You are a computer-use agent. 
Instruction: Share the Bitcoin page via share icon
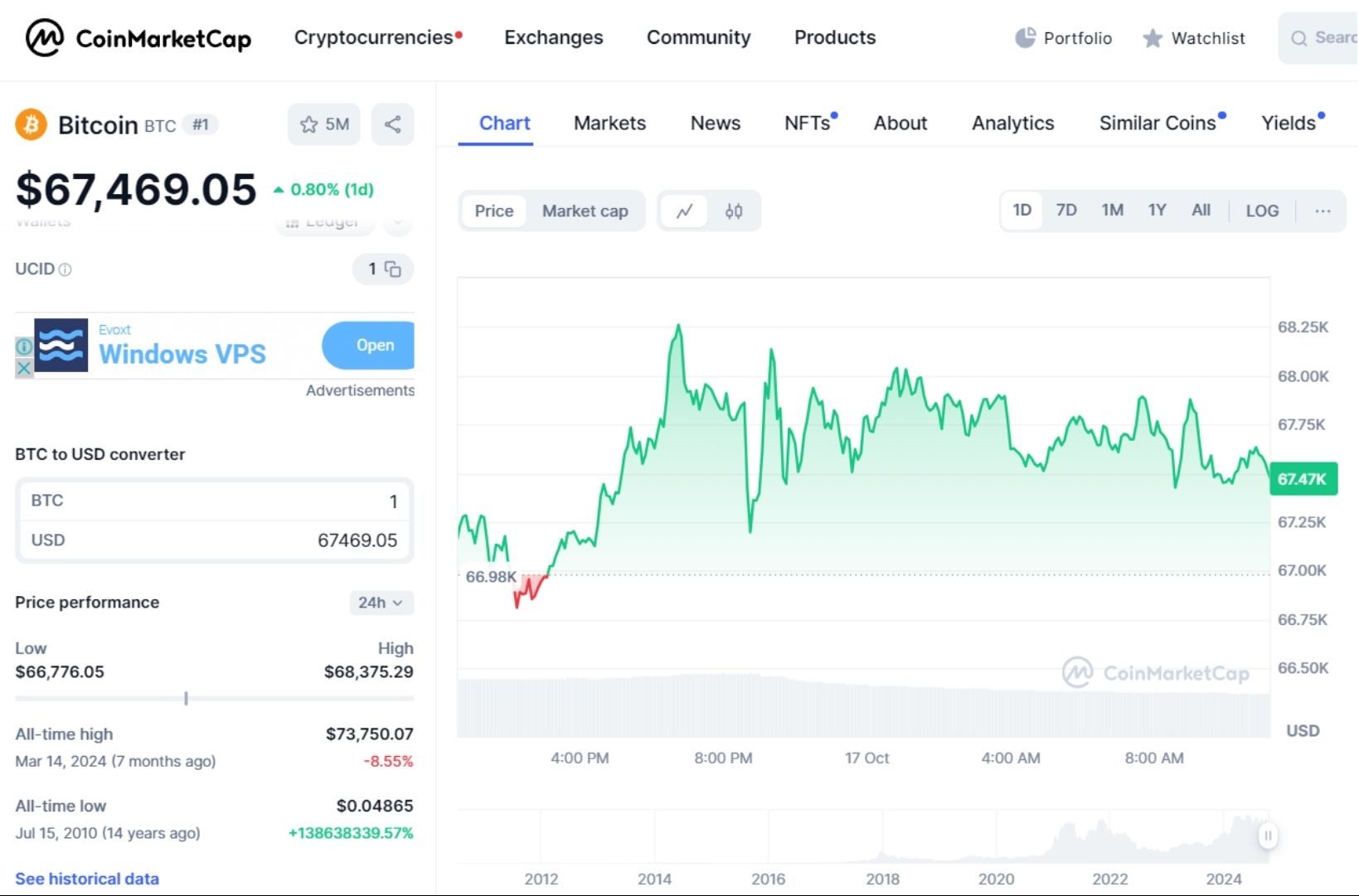[x=392, y=124]
